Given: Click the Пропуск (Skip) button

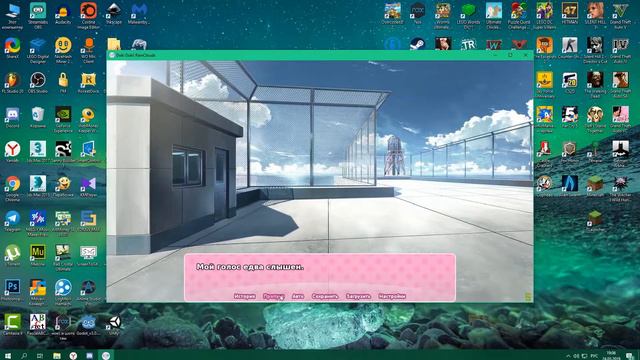Looking at the screenshot, I should click(x=273, y=296).
